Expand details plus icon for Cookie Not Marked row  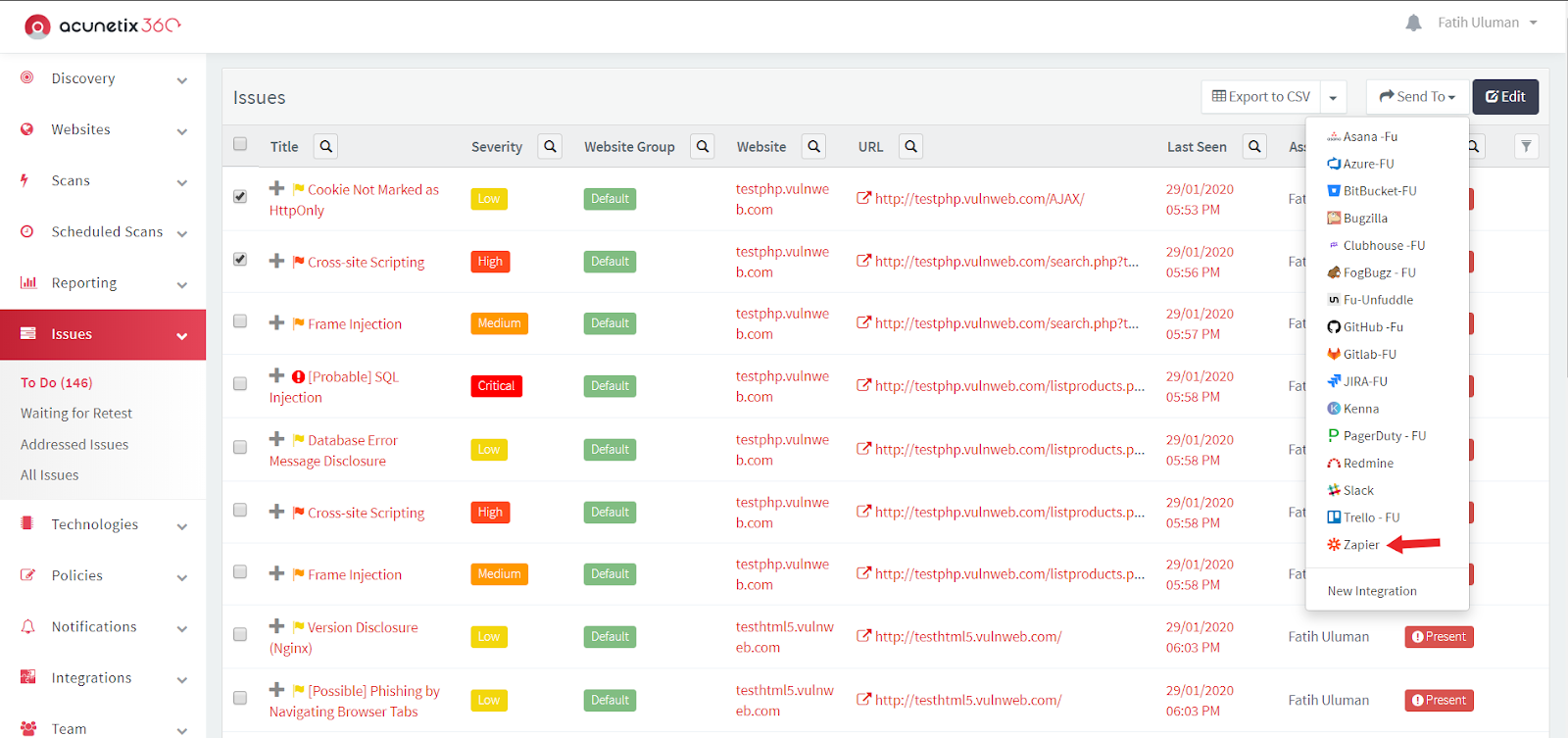coord(277,188)
